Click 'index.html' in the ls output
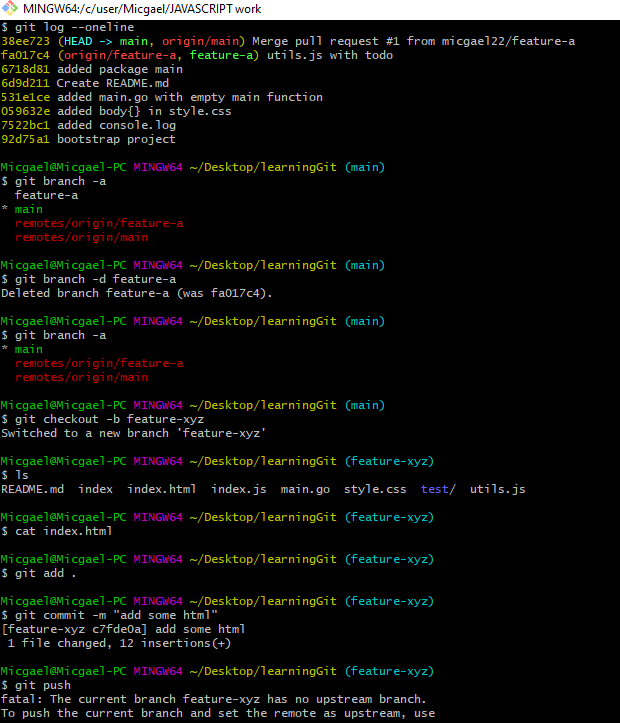Image resolution: width=620 pixels, height=723 pixels. point(161,489)
